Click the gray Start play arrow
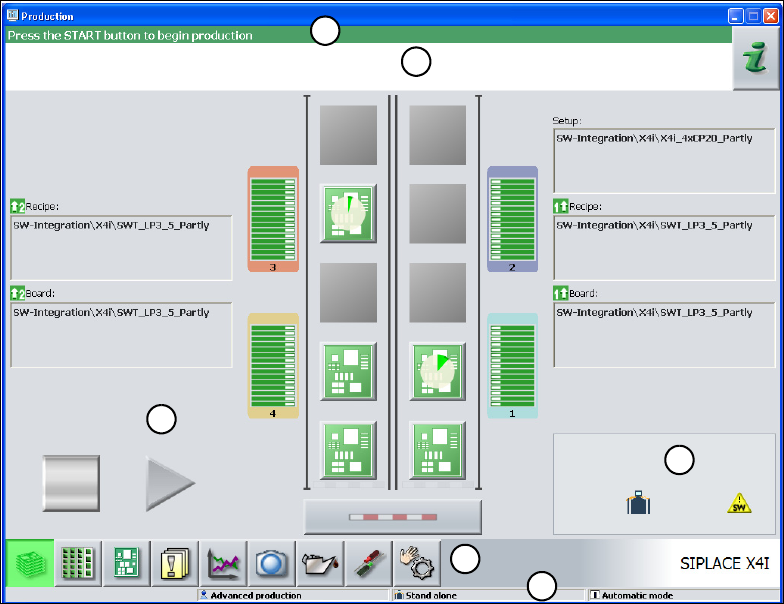The width and height of the screenshot is (784, 604). pos(170,484)
